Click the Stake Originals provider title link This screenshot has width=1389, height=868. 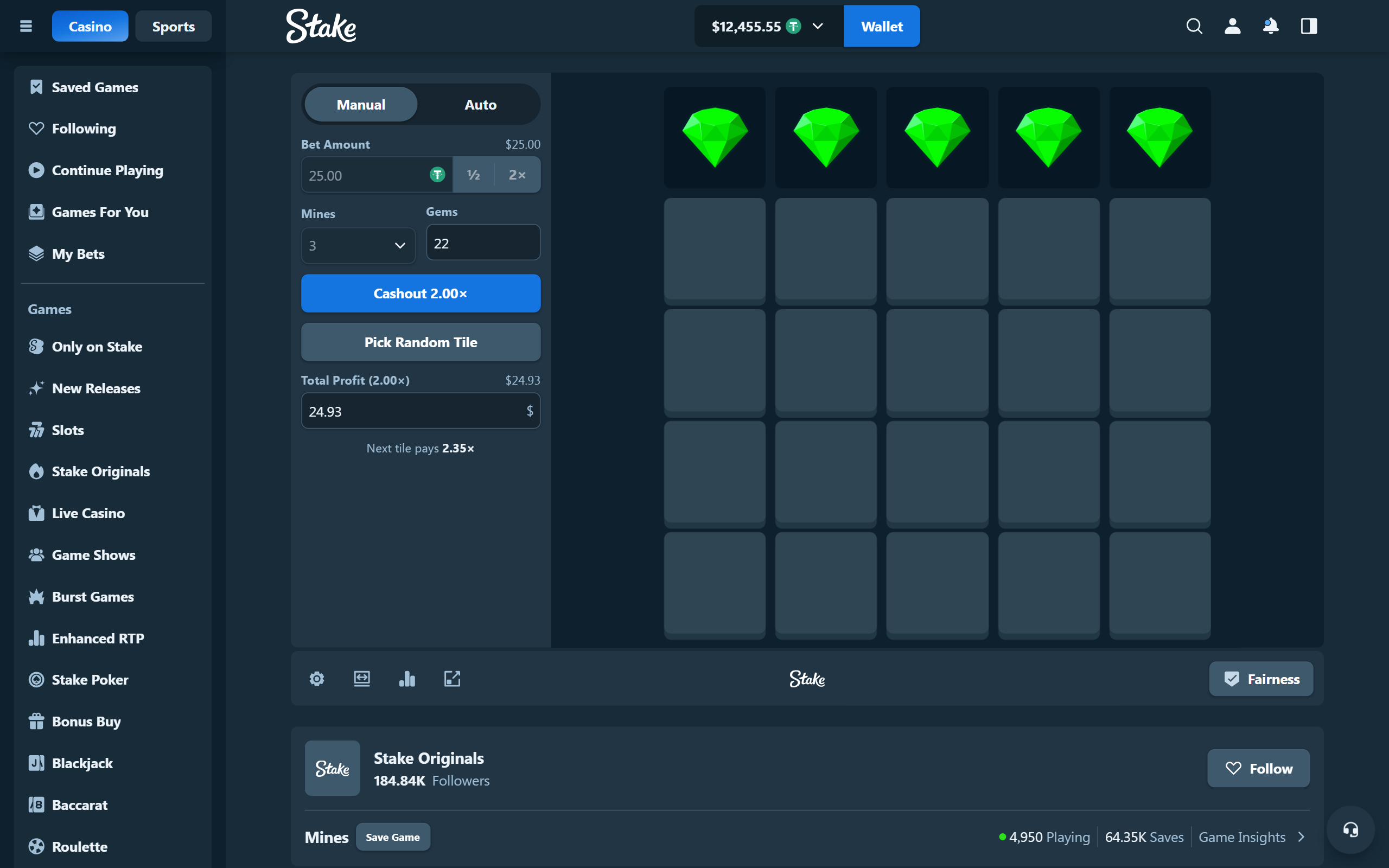(429, 758)
